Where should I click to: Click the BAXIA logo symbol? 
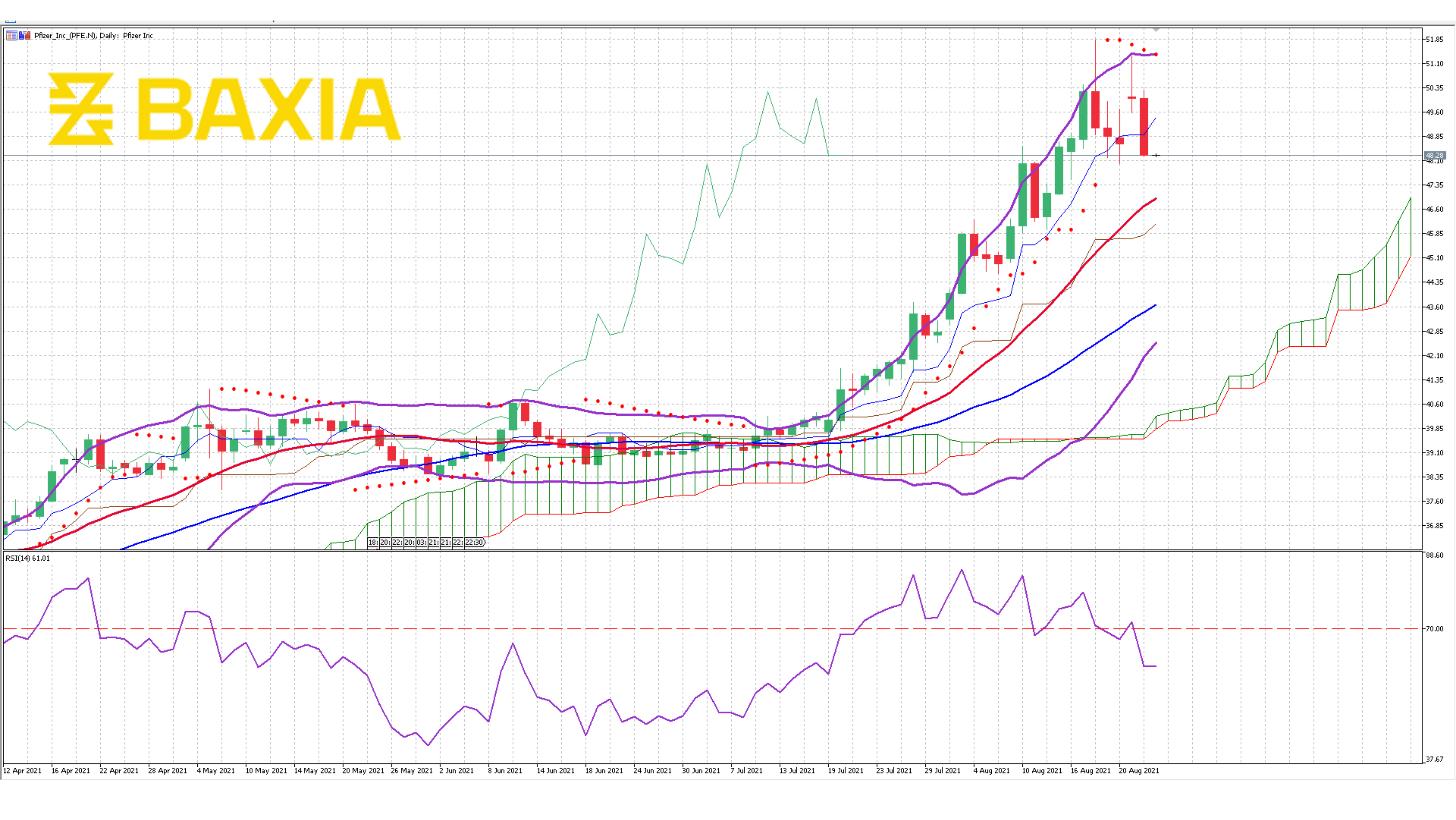tap(81, 109)
